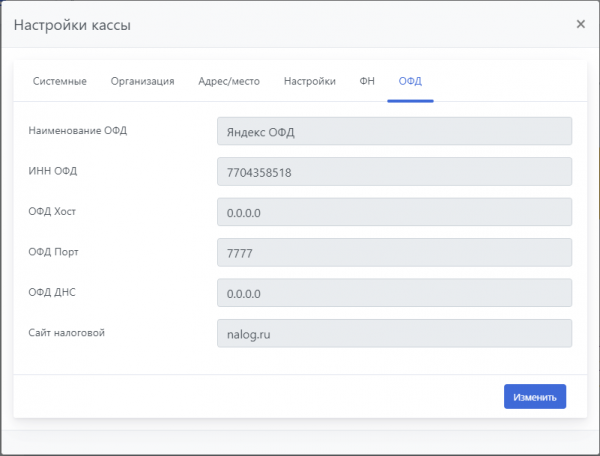Image resolution: width=600 pixels, height=456 pixels.
Task: Focus the ИНН ОФД input field
Action: tap(394, 172)
